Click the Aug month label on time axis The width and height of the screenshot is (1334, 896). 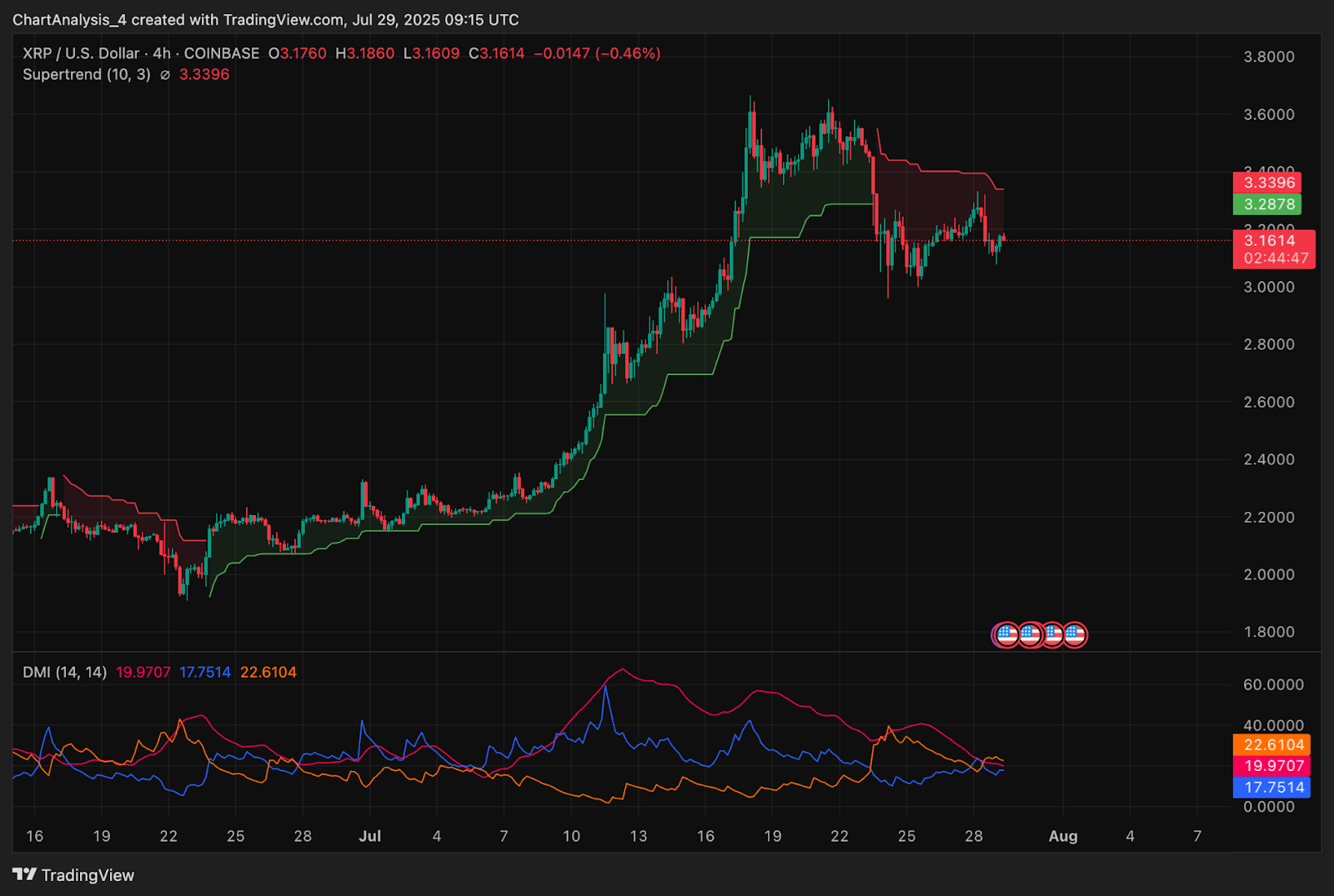1063,836
